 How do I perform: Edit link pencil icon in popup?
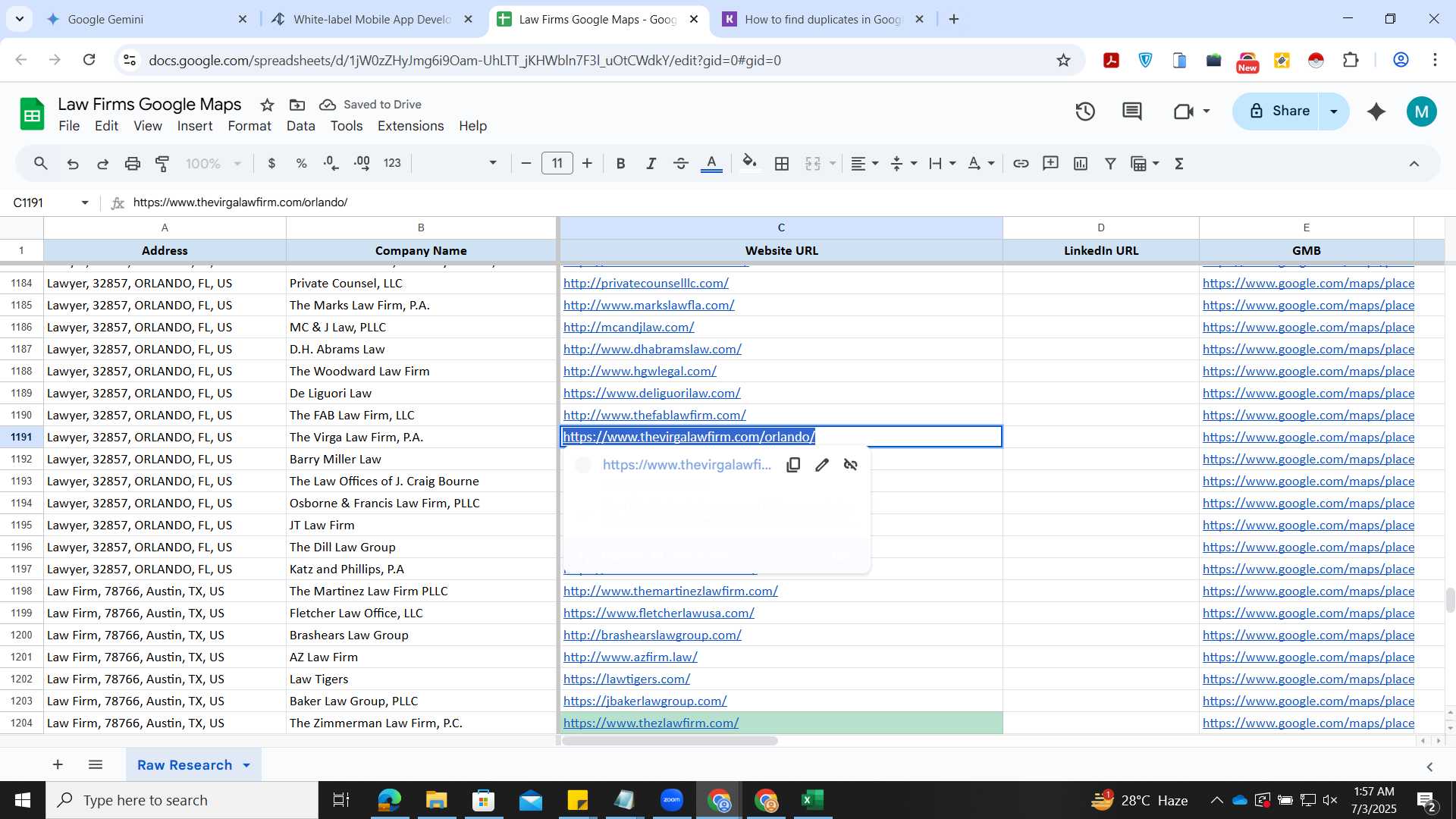point(822,465)
